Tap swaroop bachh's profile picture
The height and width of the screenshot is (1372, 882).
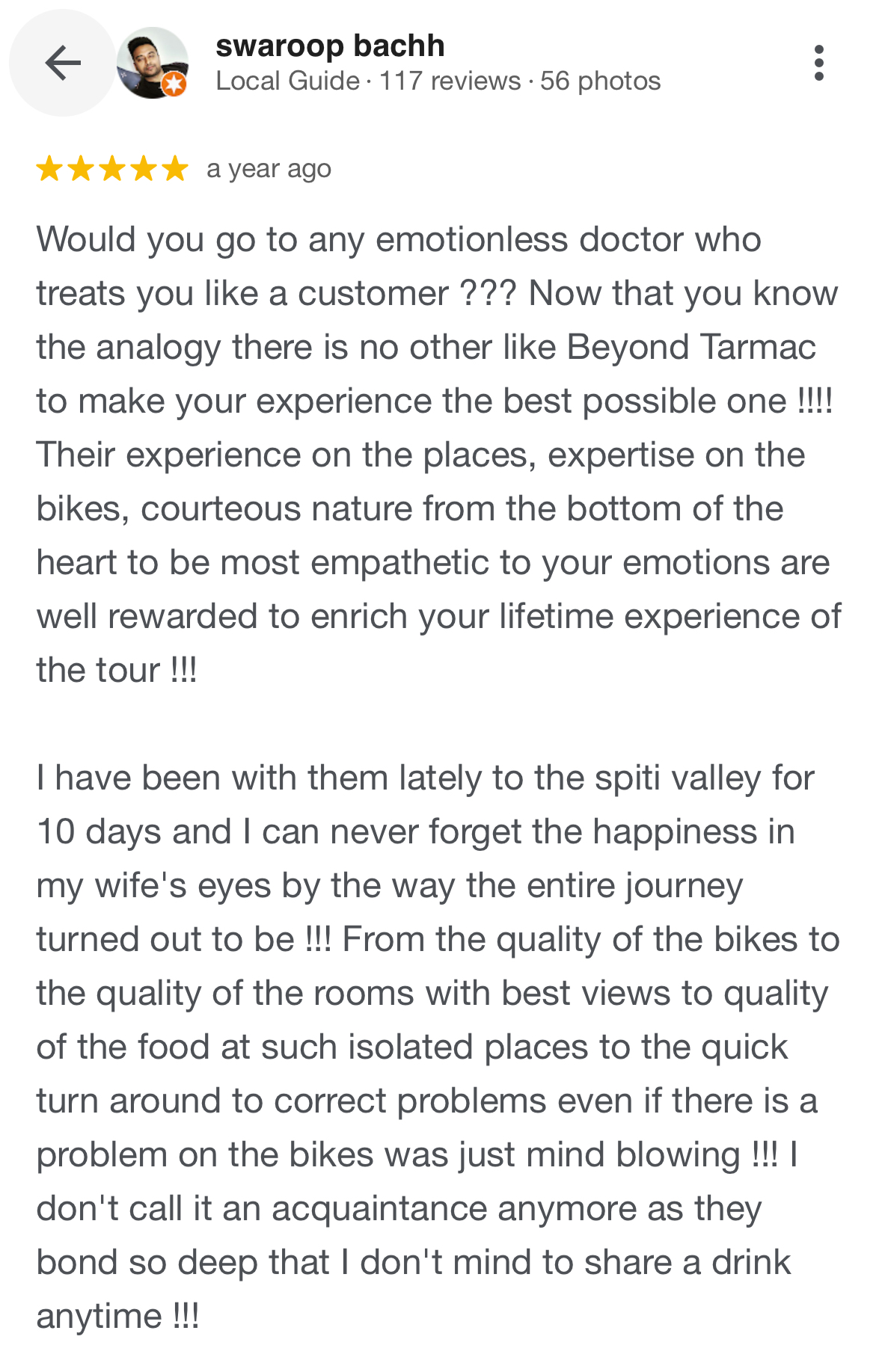pyautogui.click(x=153, y=63)
